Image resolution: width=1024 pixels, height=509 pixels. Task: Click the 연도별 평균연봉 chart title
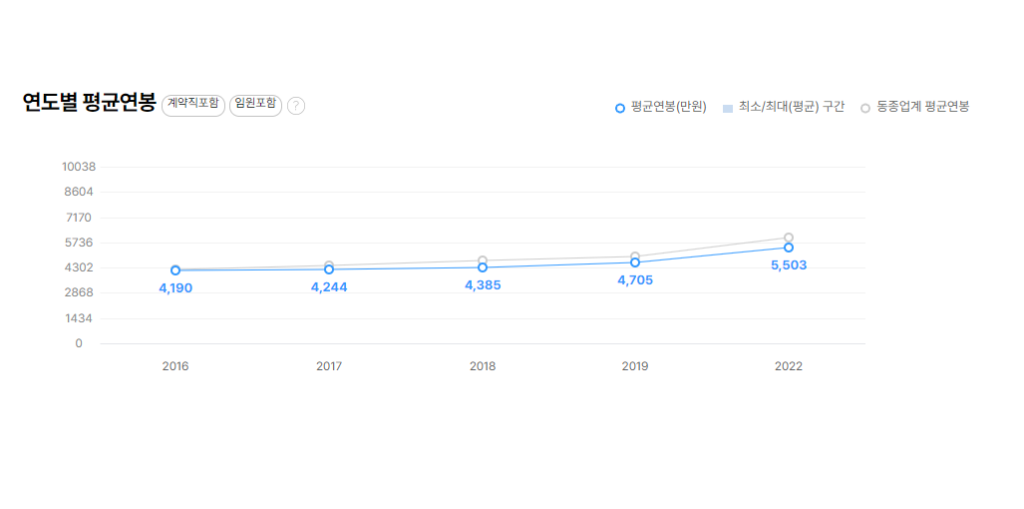pyautogui.click(x=90, y=104)
